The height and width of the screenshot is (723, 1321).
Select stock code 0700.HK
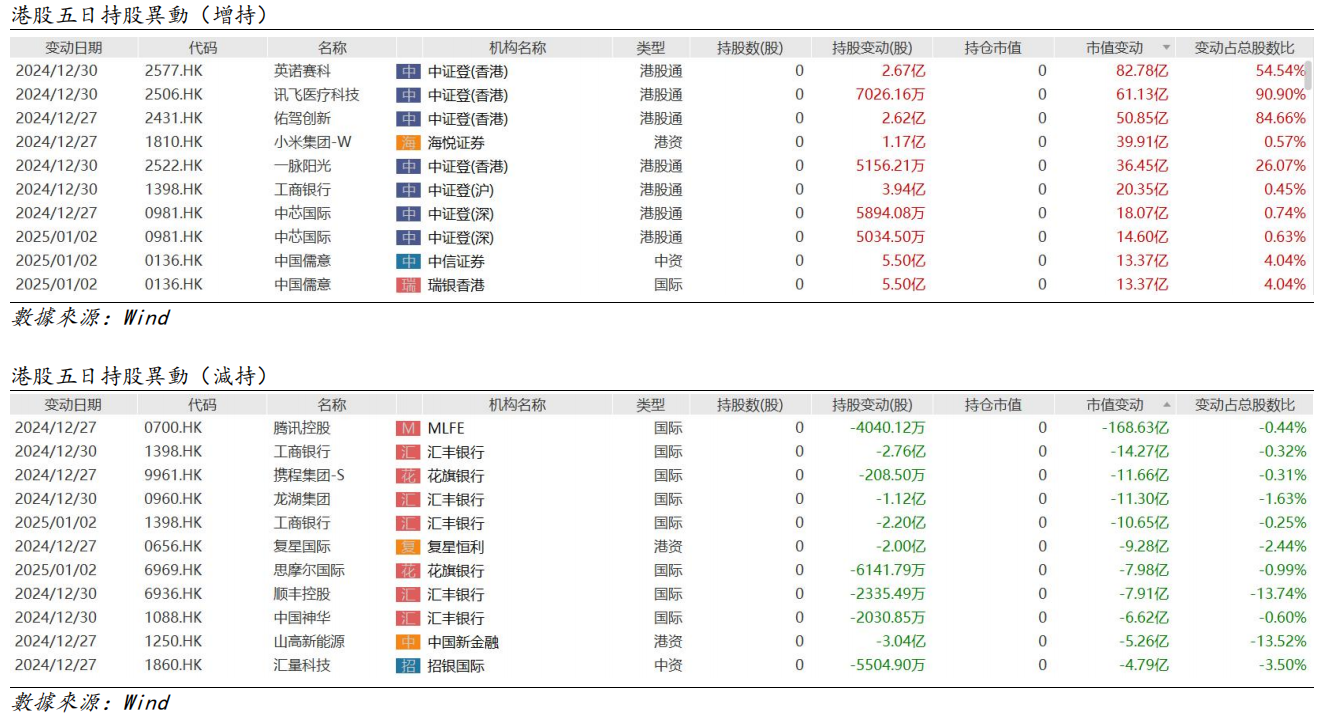point(173,428)
